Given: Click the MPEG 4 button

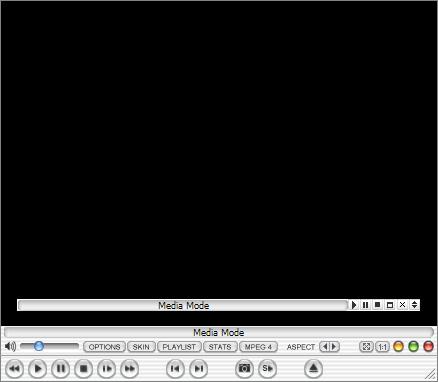Looking at the screenshot, I should pyautogui.click(x=258, y=347).
